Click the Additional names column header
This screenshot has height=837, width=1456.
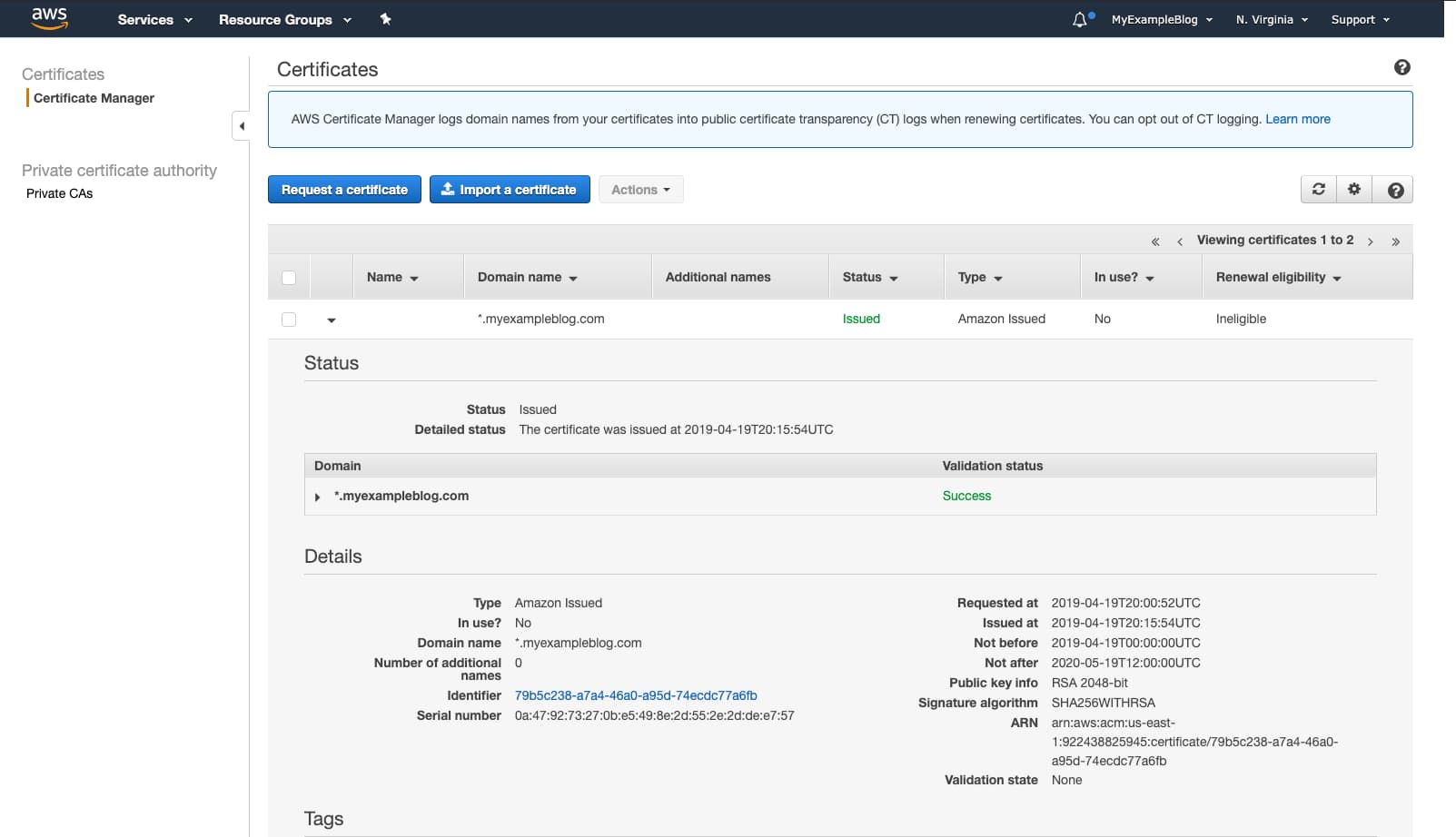point(718,277)
